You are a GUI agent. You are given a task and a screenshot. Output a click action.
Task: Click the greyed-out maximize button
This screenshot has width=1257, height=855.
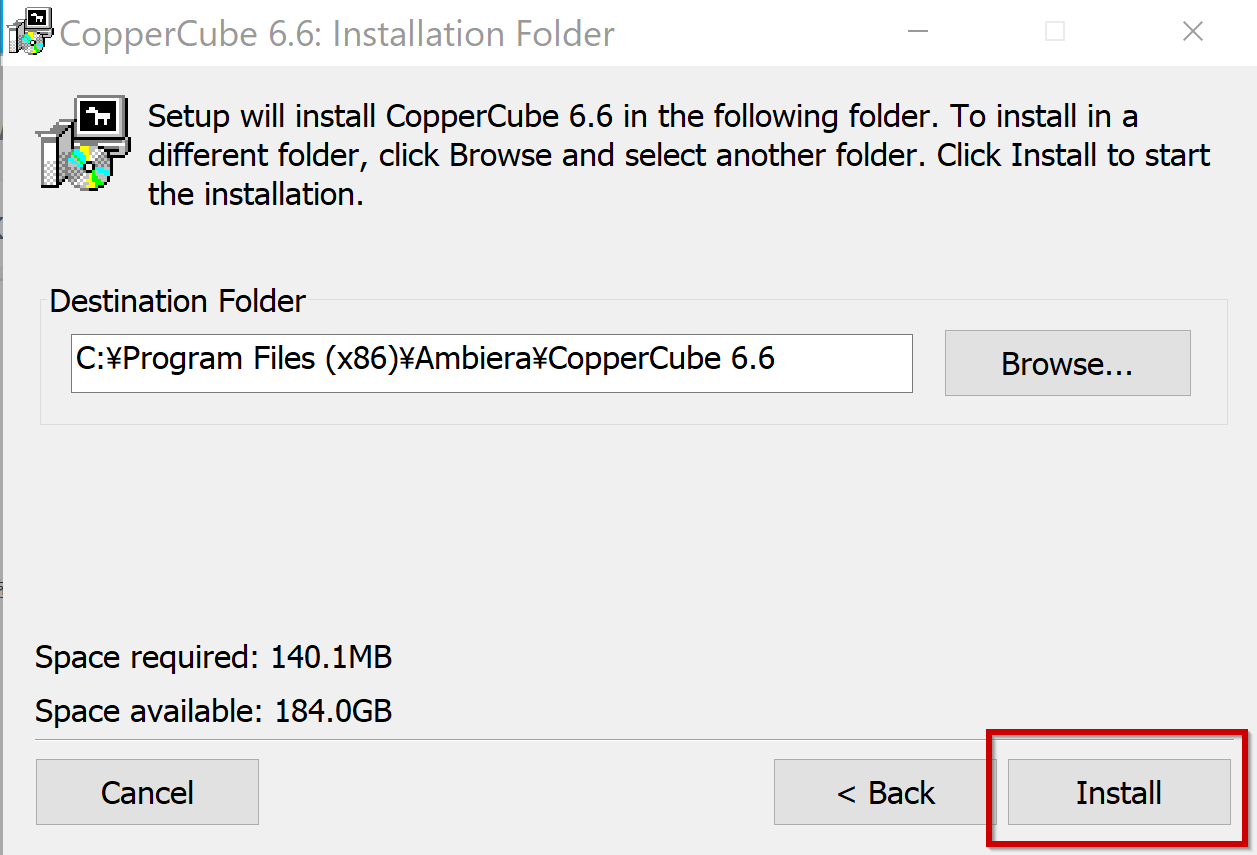1054,32
